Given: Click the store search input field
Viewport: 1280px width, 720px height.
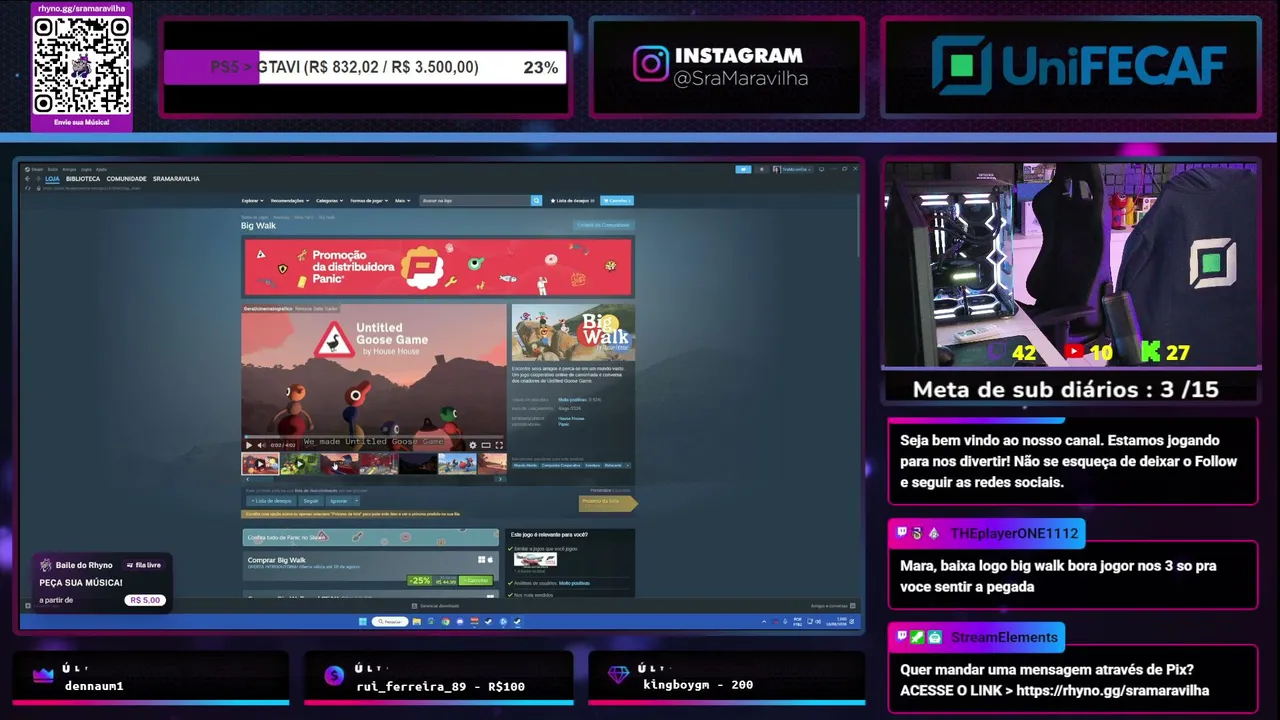Looking at the screenshot, I should [x=475, y=200].
